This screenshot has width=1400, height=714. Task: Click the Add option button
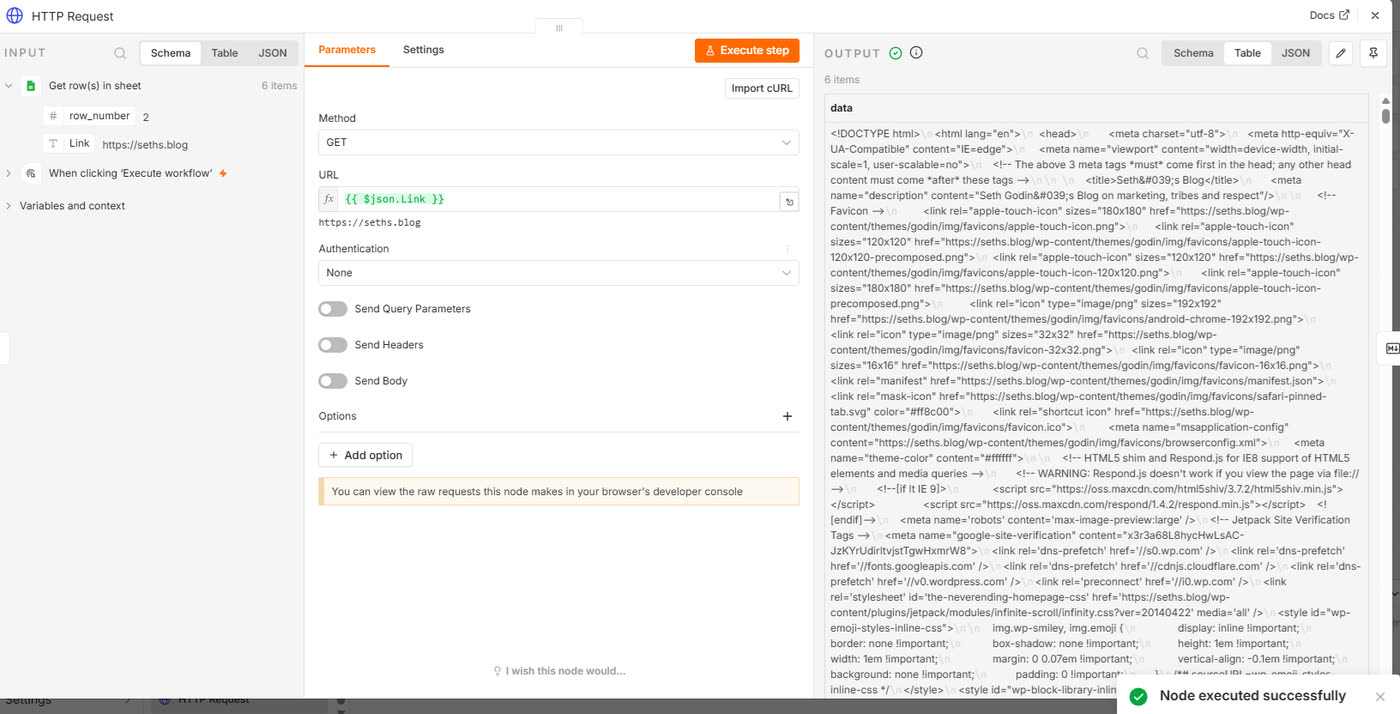pos(365,455)
